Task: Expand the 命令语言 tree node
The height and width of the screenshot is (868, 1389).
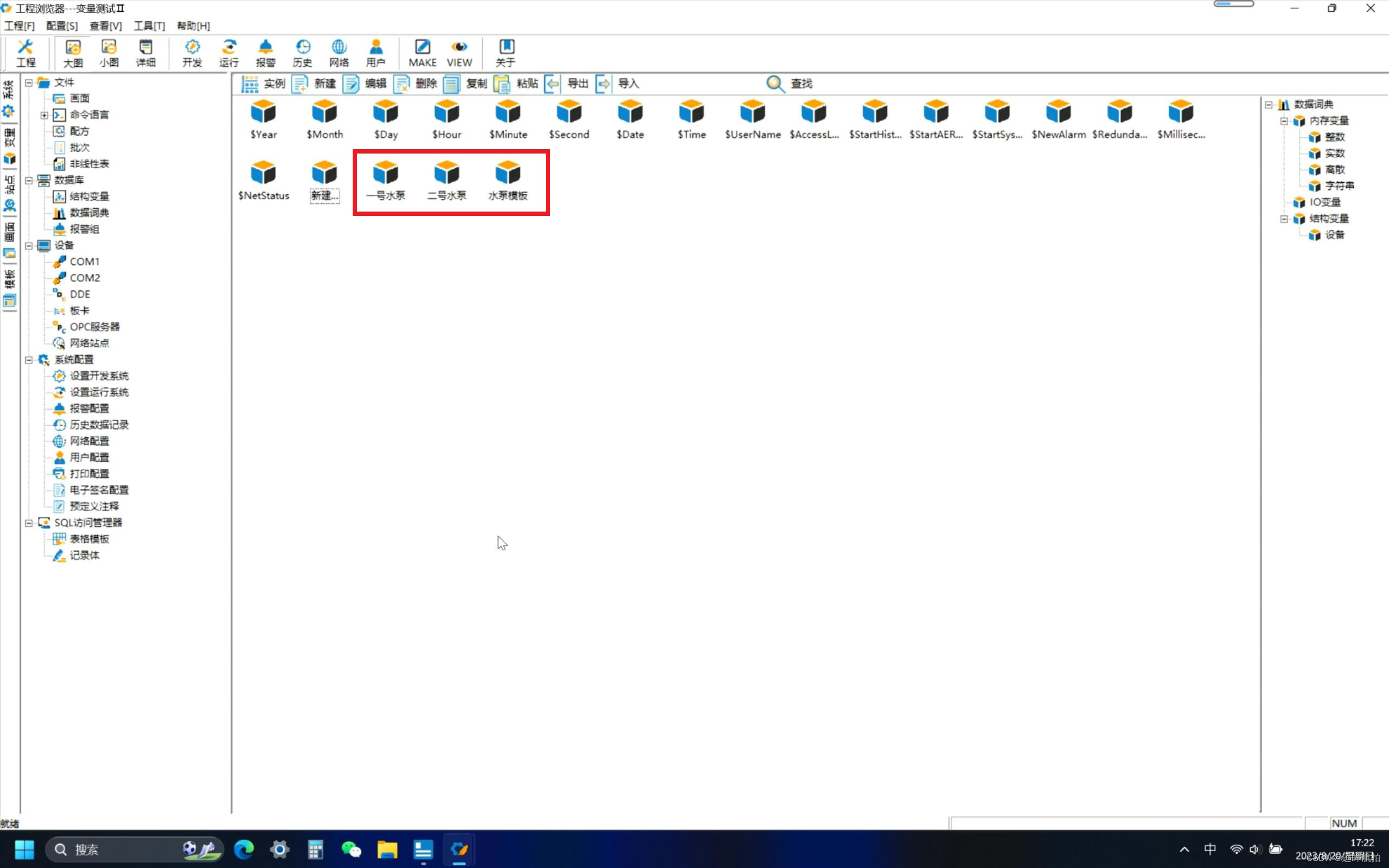Action: [x=44, y=116]
